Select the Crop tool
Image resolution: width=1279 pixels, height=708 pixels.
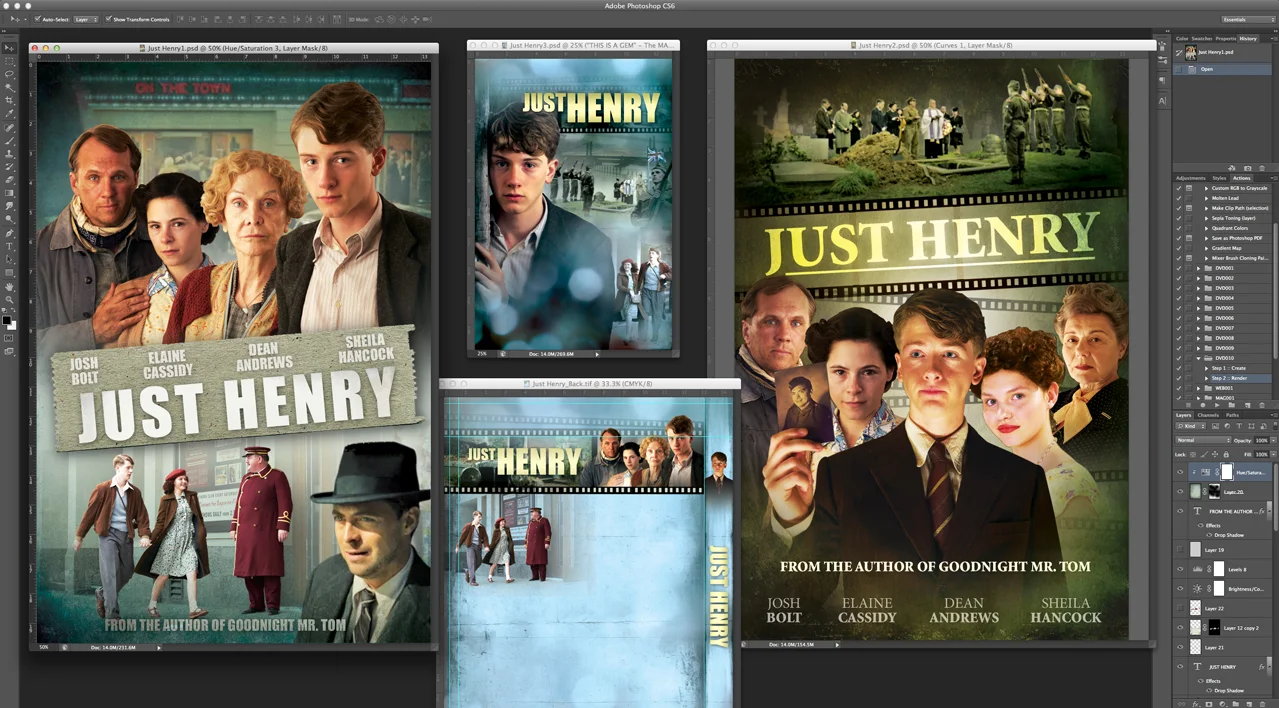point(10,99)
